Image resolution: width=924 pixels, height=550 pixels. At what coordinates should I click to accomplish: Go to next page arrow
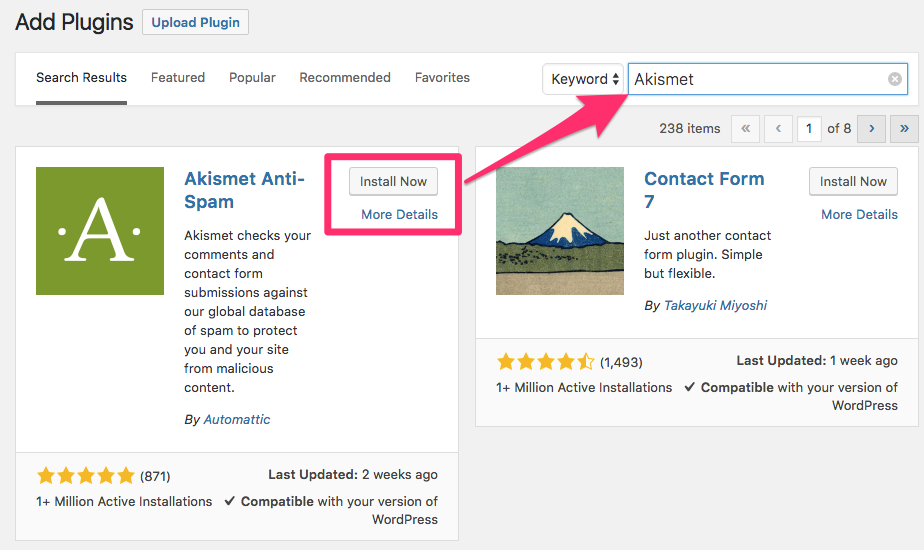point(872,129)
